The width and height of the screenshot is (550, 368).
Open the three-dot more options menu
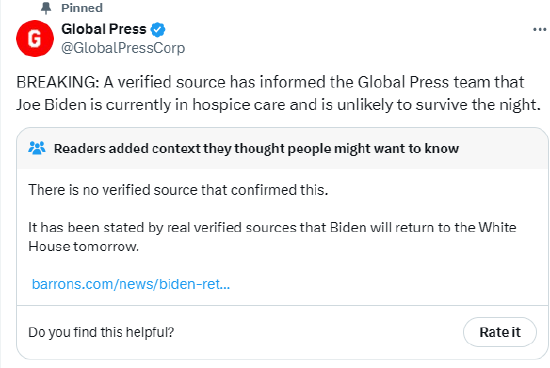tap(539, 30)
